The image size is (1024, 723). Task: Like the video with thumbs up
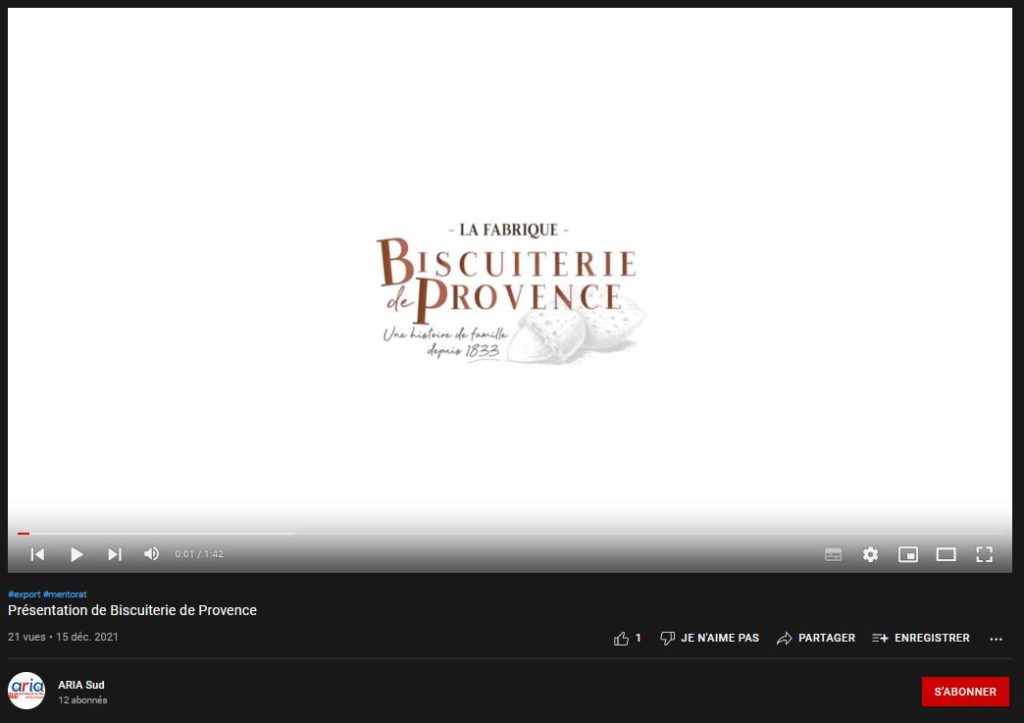(x=627, y=638)
